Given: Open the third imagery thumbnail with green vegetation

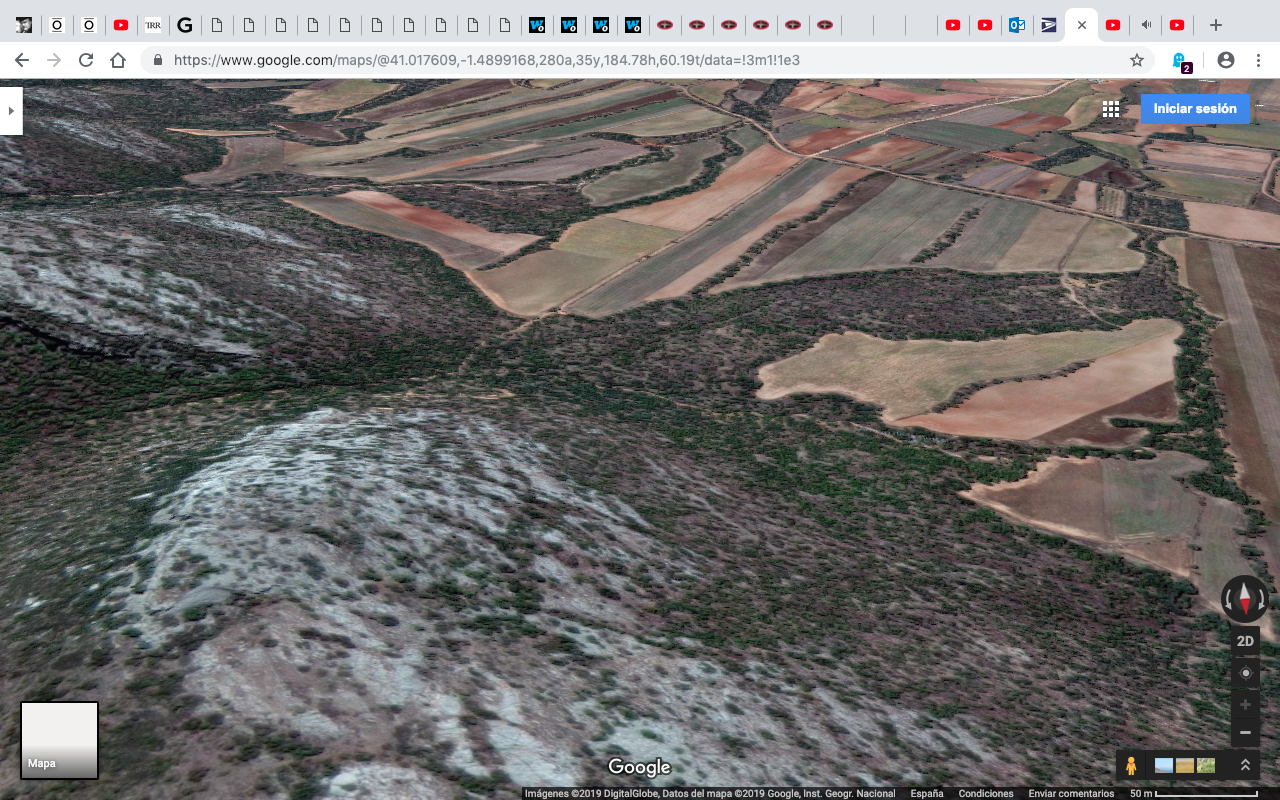Looking at the screenshot, I should (x=1206, y=765).
